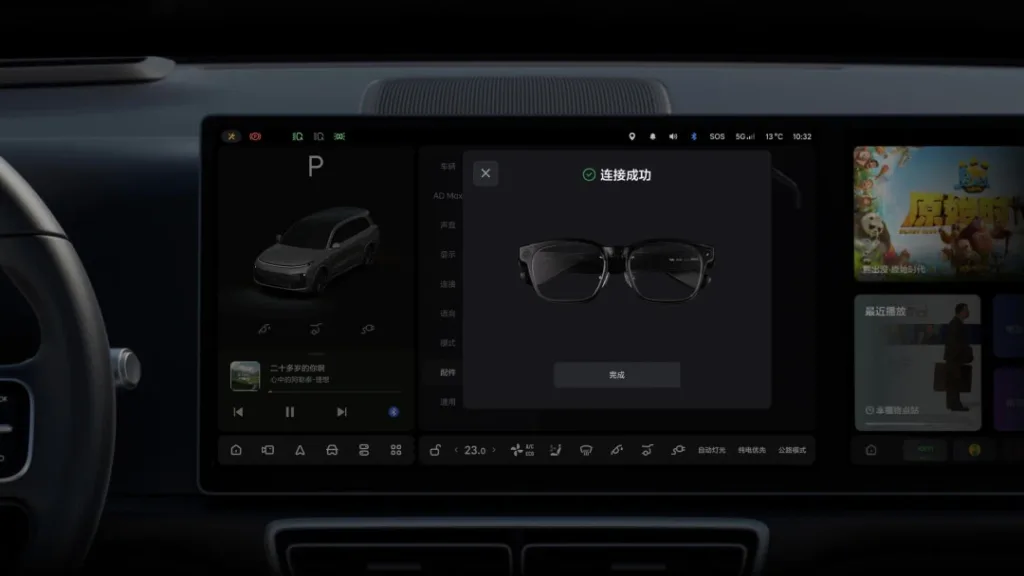Tap the right arrow to raise temperature
Viewport: 1024px width, 576px height.
click(x=496, y=450)
